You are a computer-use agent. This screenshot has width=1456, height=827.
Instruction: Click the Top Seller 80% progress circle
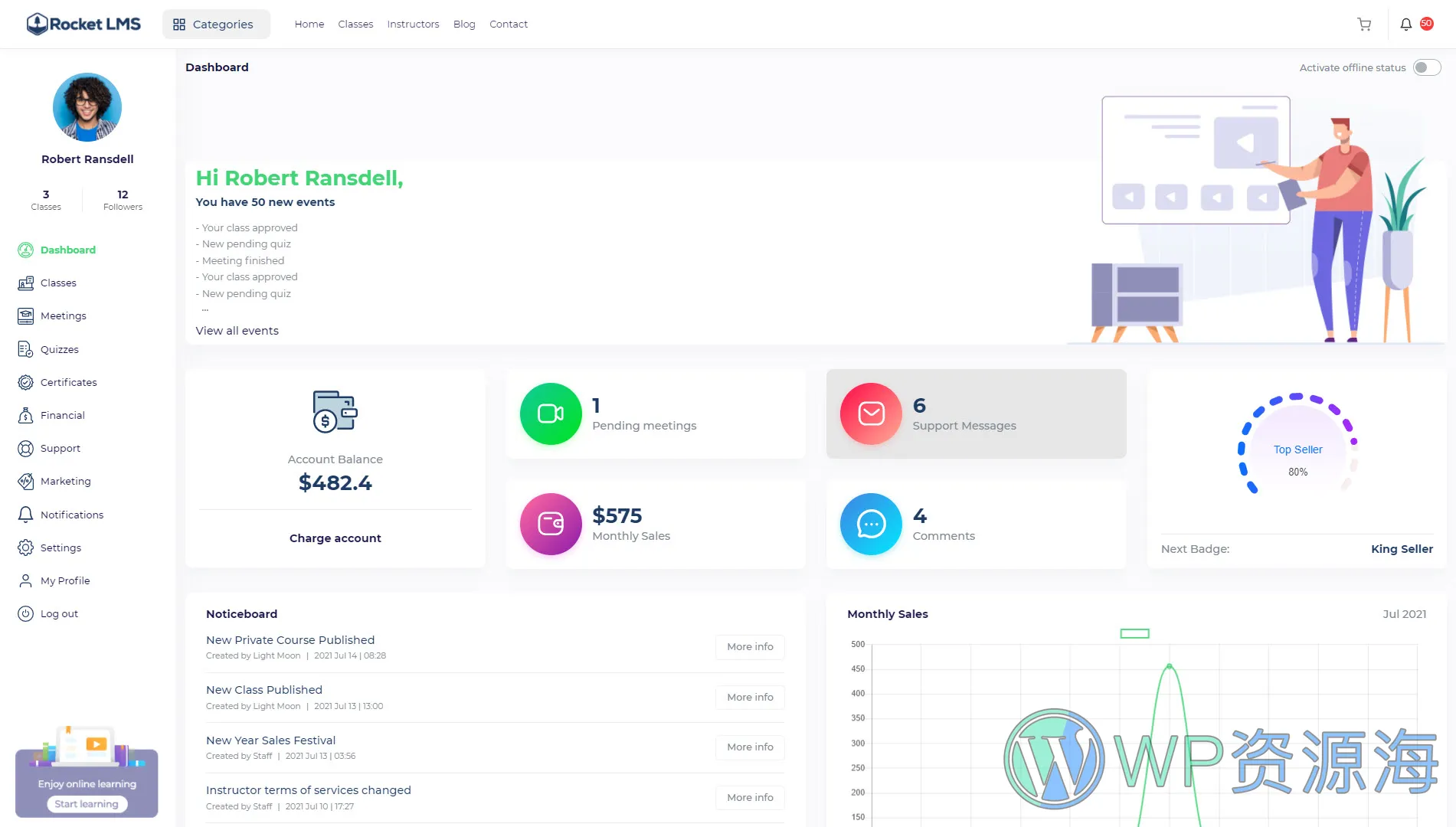1297,444
